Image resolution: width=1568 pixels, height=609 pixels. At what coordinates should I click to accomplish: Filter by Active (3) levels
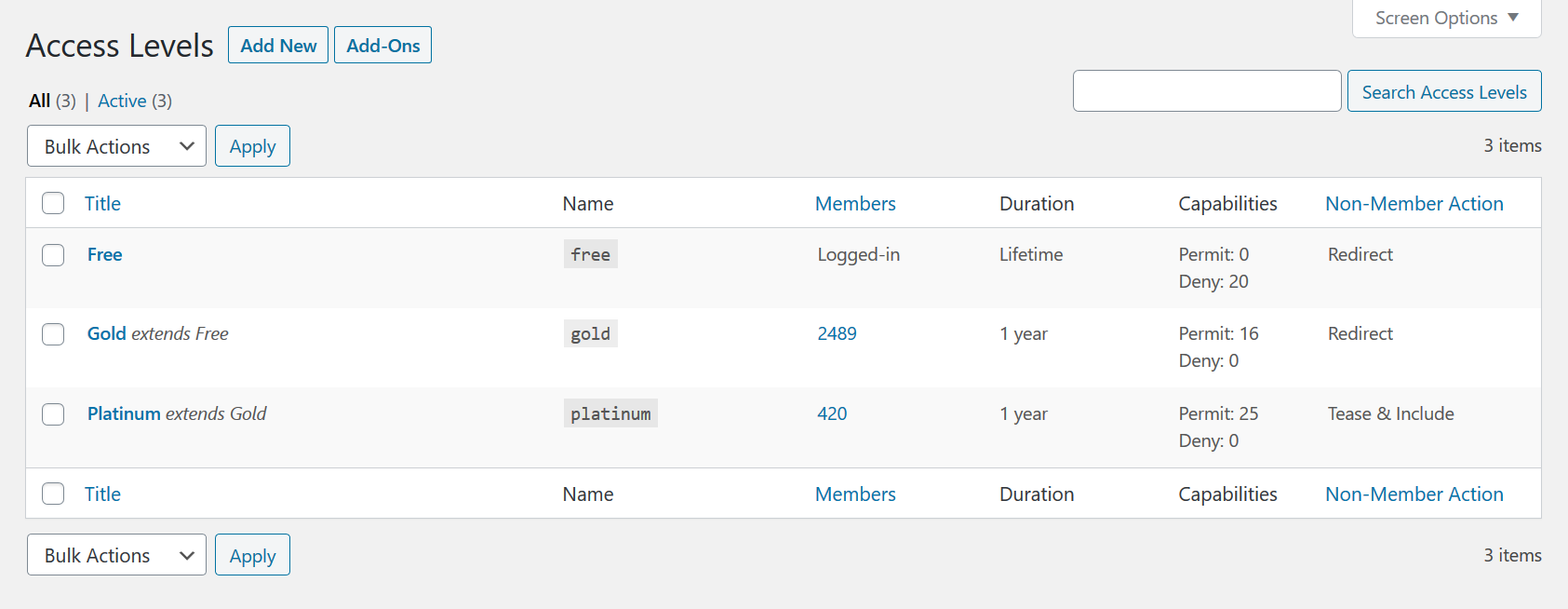pyautogui.click(x=135, y=101)
